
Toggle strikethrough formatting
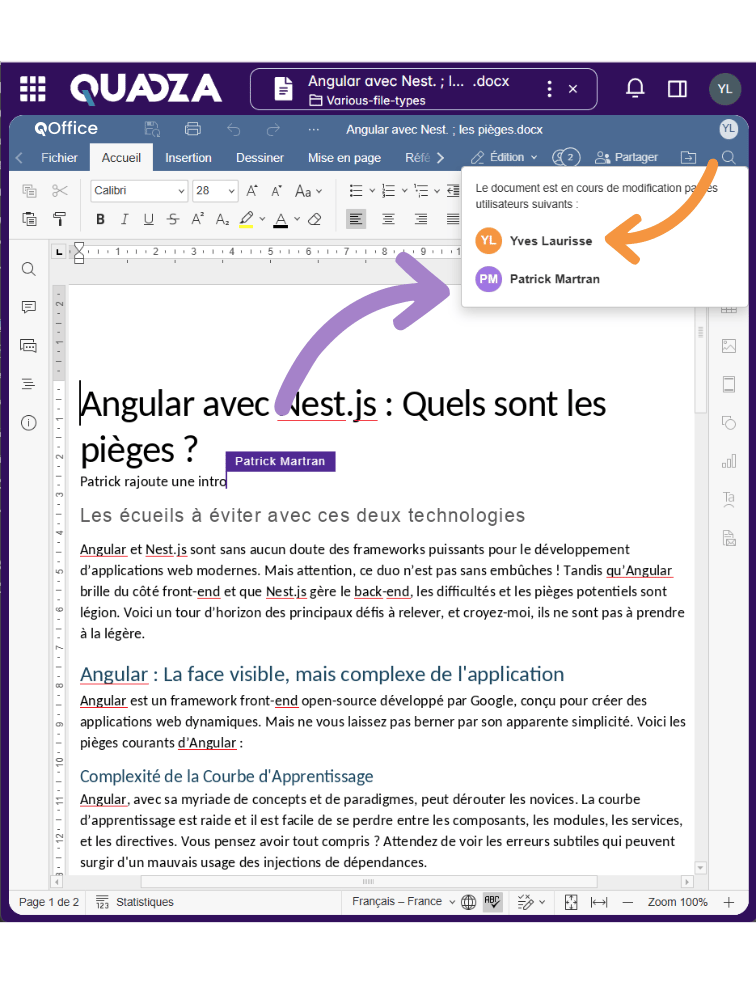point(173,219)
